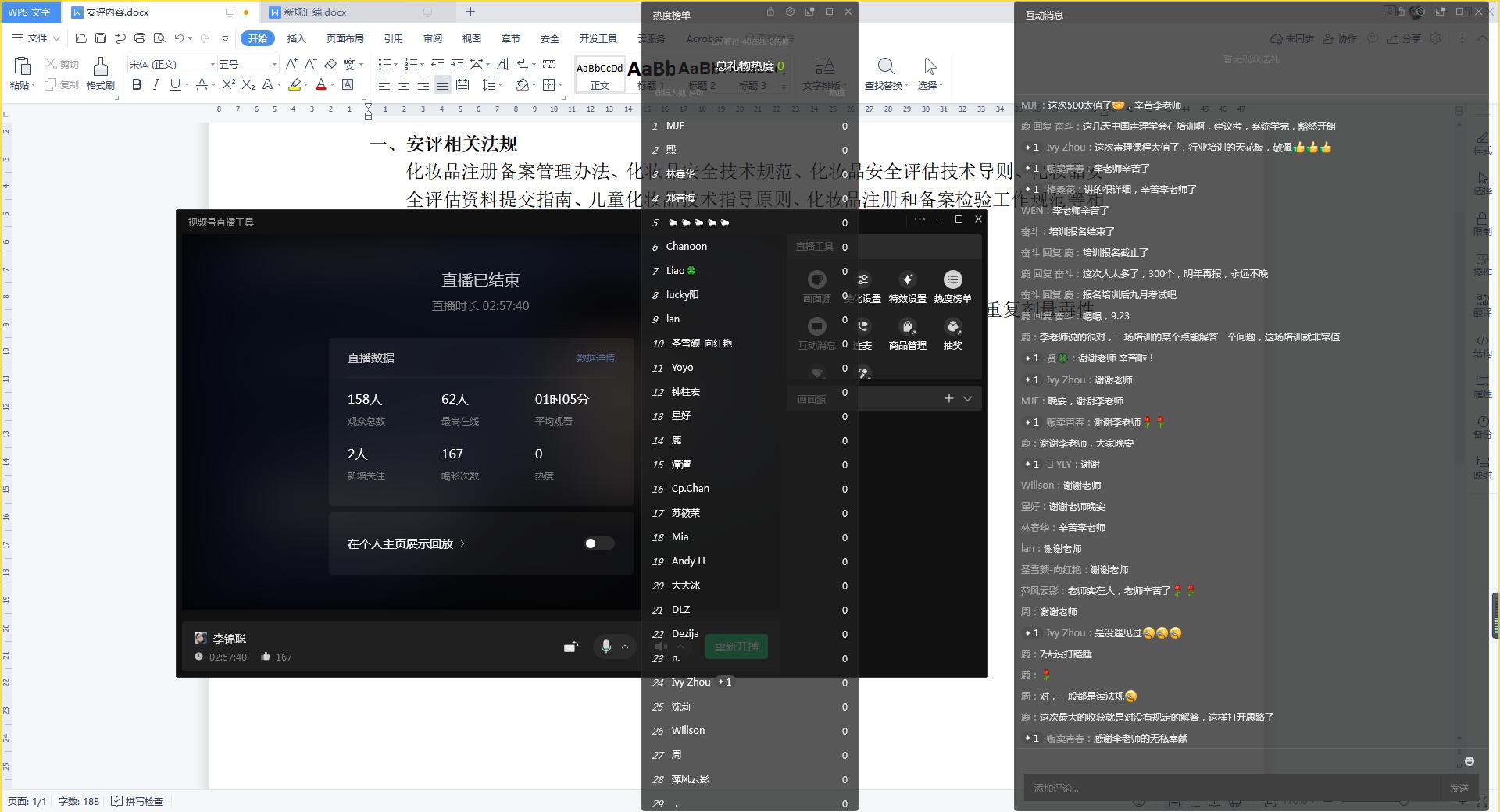
Task: Click the 抽奖 lottery icon
Action: coord(952,334)
